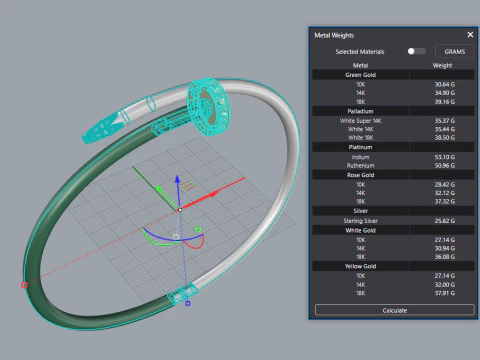Click the 36.08 G weight value
This screenshot has width=480, height=360.
click(445, 257)
